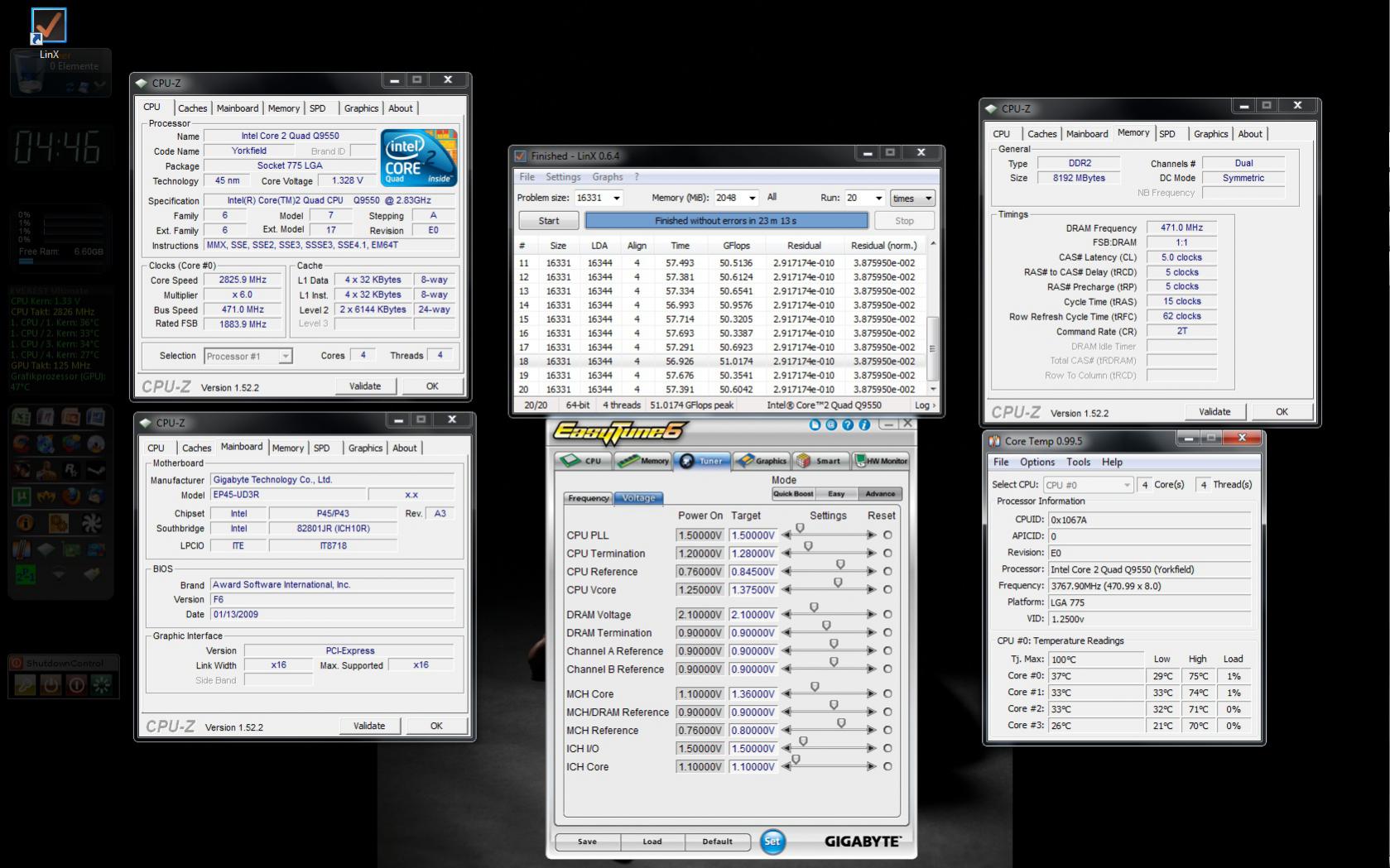The width and height of the screenshot is (1390, 868).
Task: Click the DRAM Voltage slider thumb
Action: tap(814, 607)
